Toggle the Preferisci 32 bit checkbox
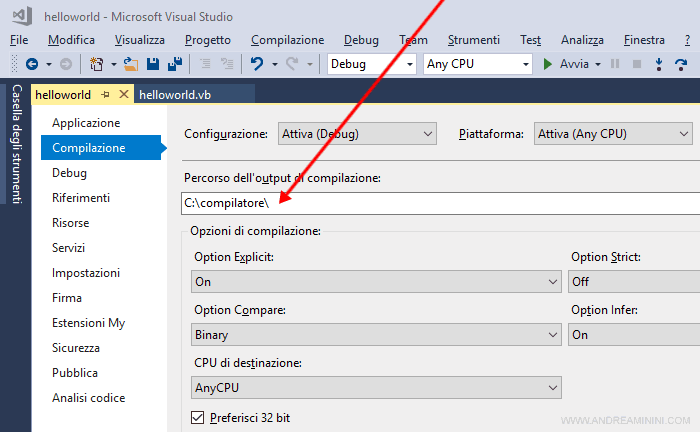The height and width of the screenshot is (433, 700). tap(197, 417)
